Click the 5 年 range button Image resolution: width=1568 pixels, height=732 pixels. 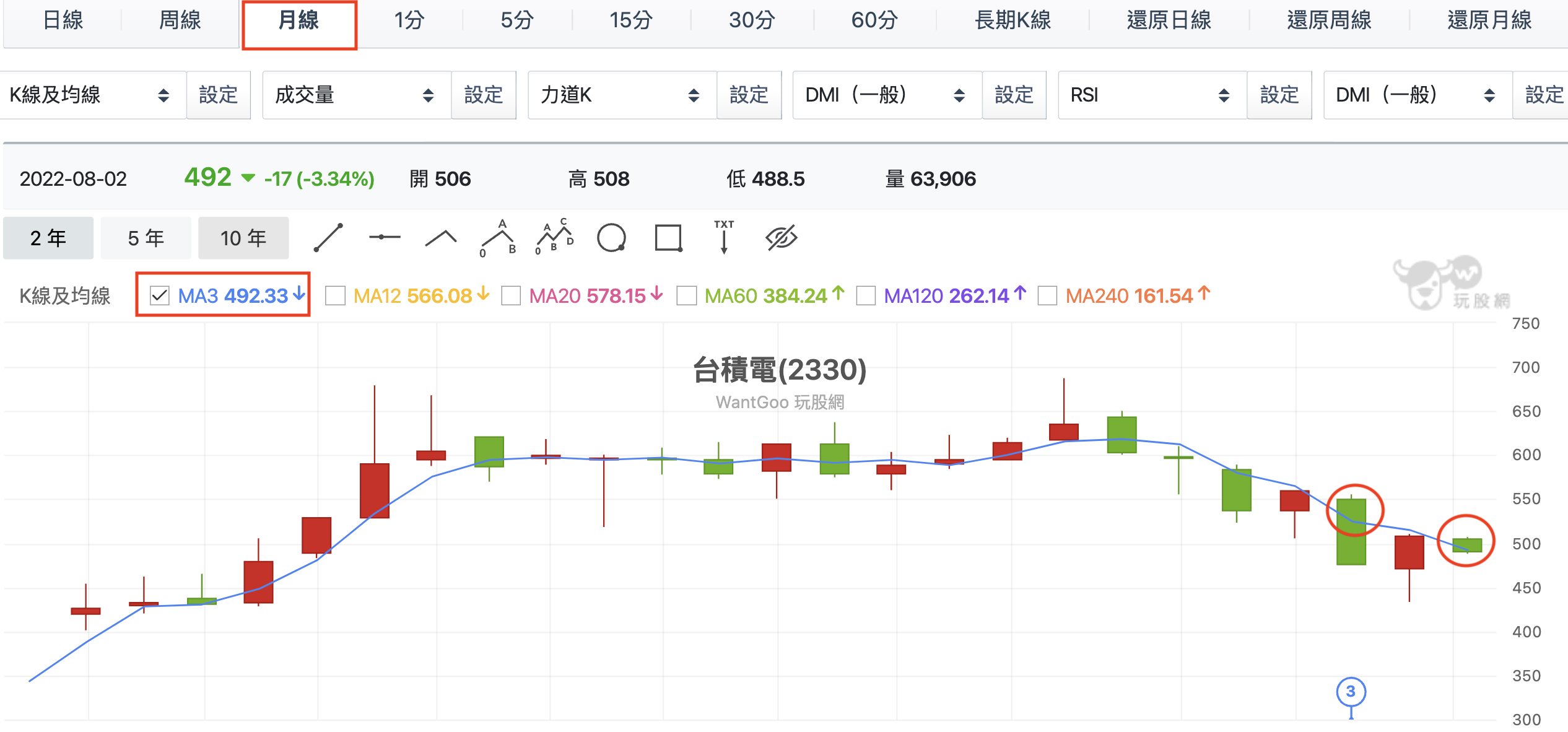[x=146, y=238]
